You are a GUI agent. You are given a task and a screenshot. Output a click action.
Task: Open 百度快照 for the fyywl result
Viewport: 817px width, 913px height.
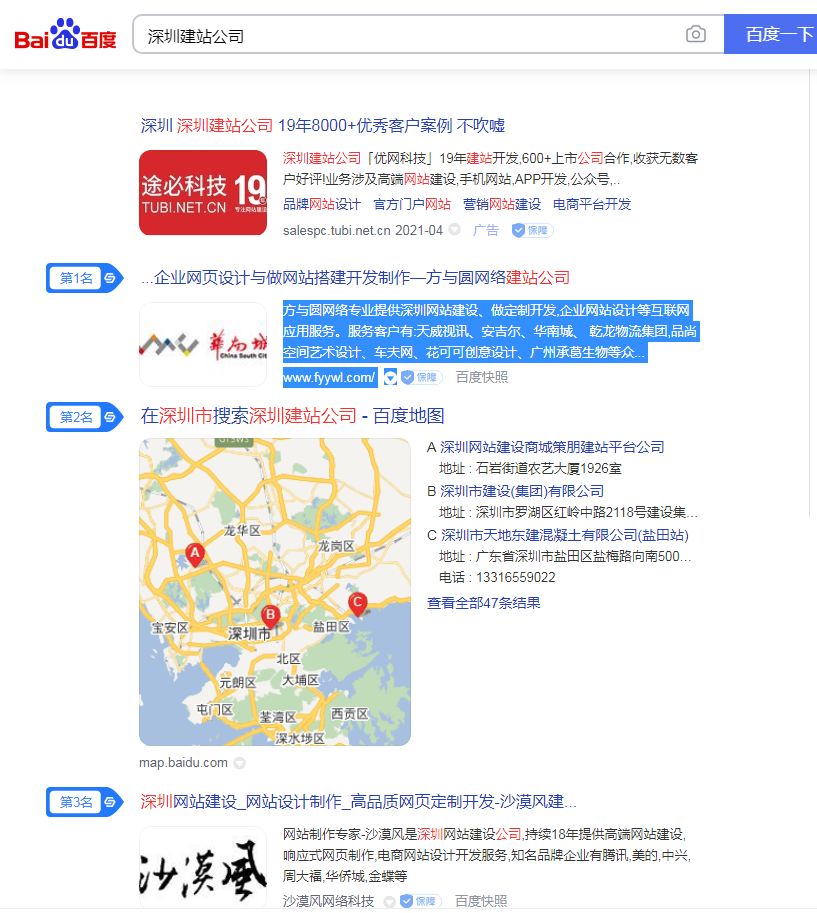[x=482, y=377]
